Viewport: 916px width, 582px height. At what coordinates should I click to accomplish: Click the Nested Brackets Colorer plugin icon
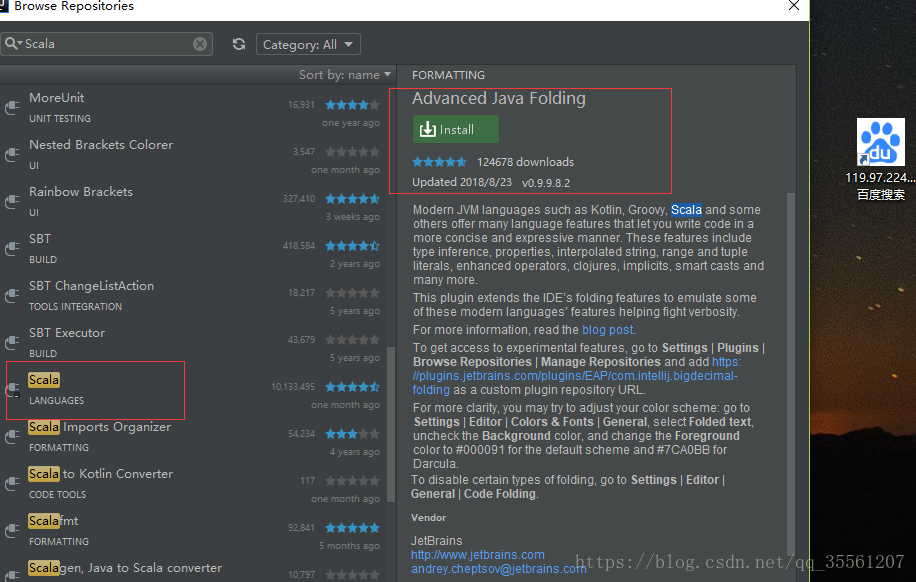12,155
